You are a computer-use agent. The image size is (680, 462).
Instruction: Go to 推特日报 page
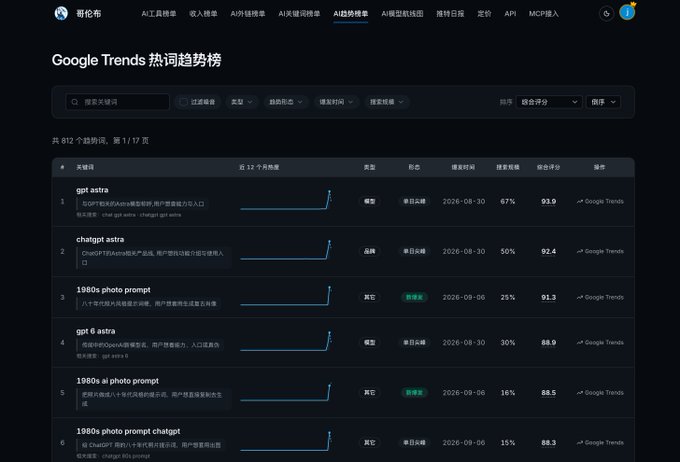tap(450, 13)
